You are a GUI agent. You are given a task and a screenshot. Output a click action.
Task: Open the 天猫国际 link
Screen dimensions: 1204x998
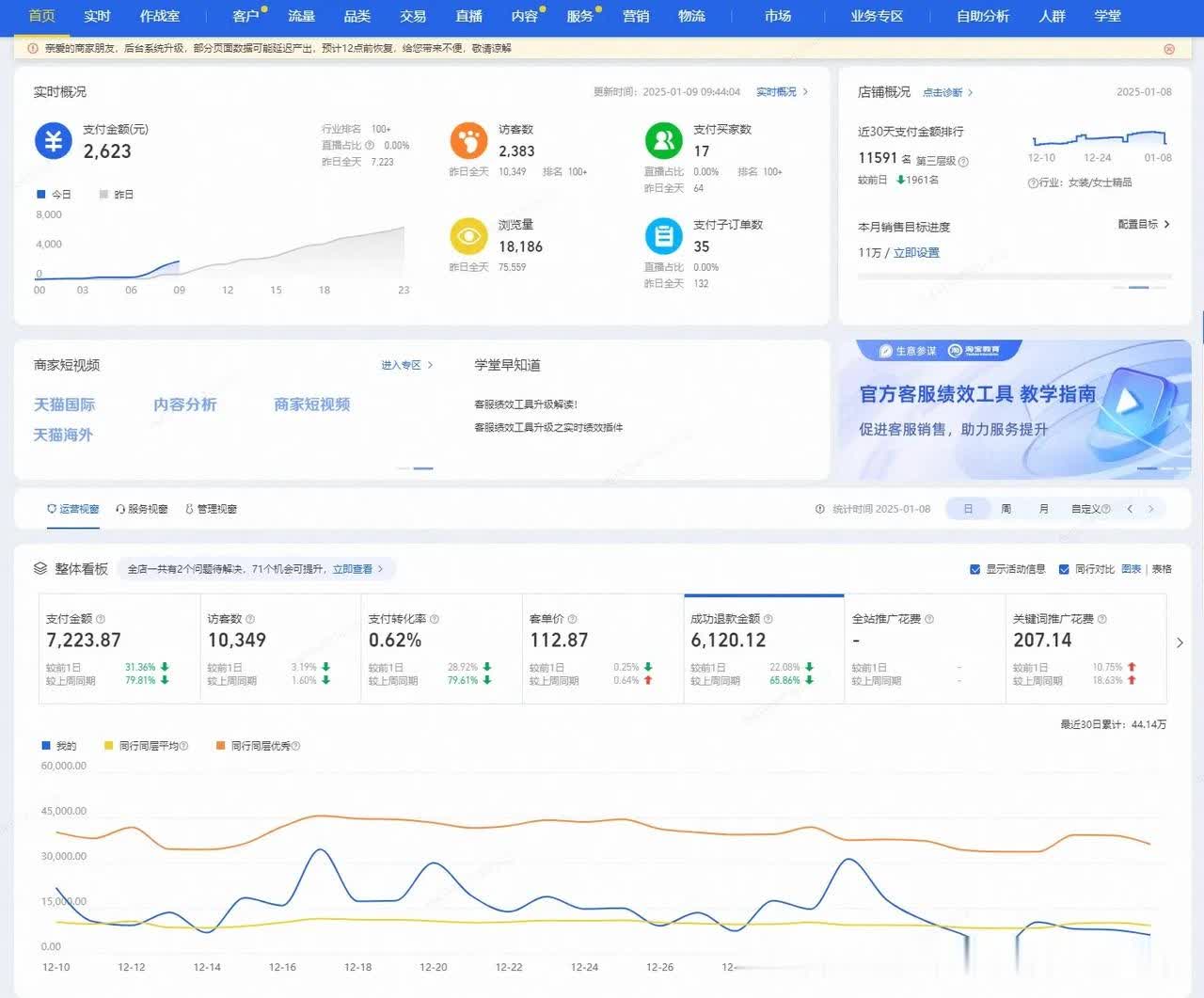tap(64, 404)
